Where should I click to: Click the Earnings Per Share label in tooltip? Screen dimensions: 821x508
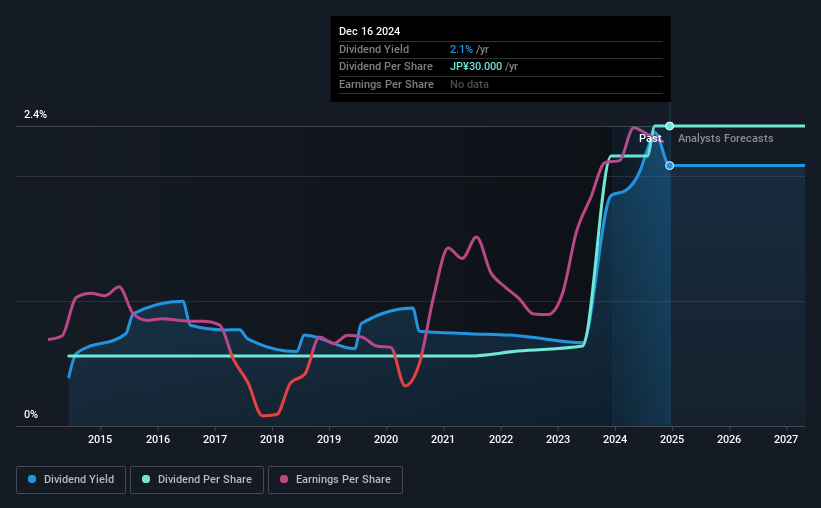(x=386, y=84)
